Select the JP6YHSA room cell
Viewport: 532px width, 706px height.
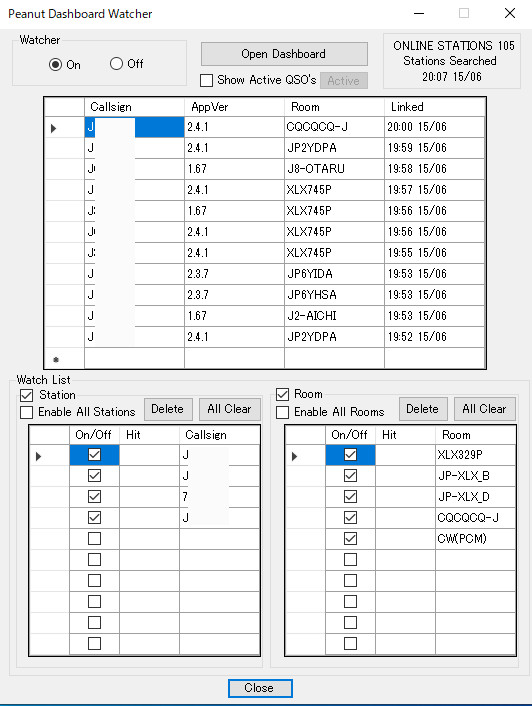coord(334,295)
